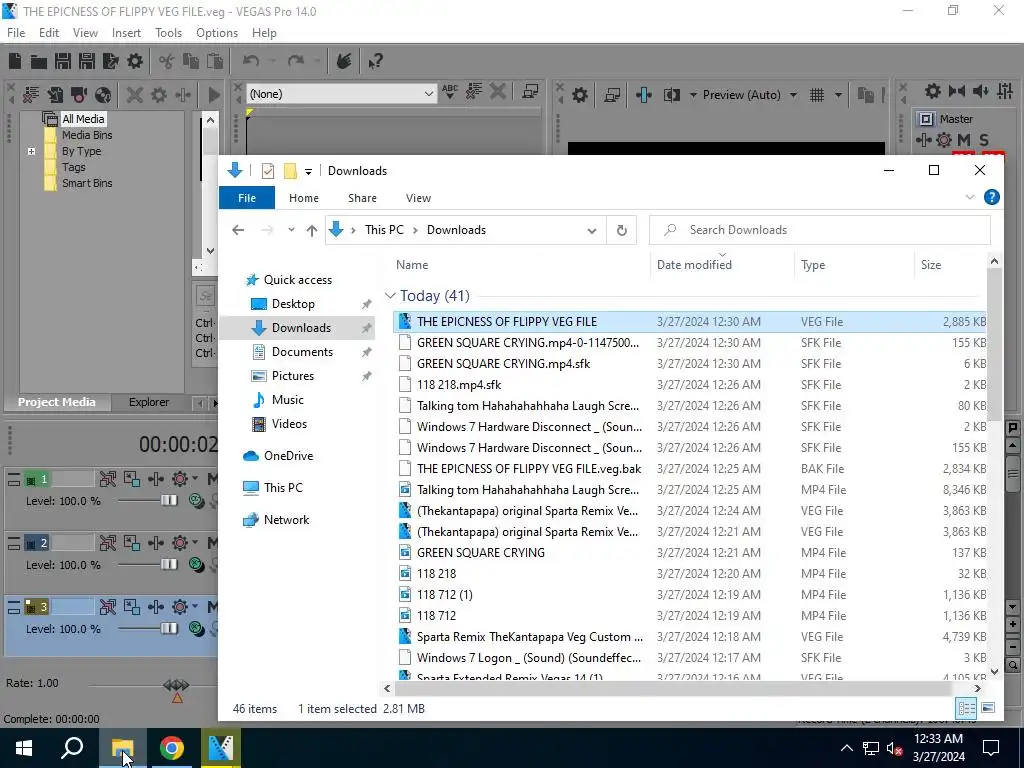Click the Refresh button in Explorer
1024x768 pixels.
[622, 231]
